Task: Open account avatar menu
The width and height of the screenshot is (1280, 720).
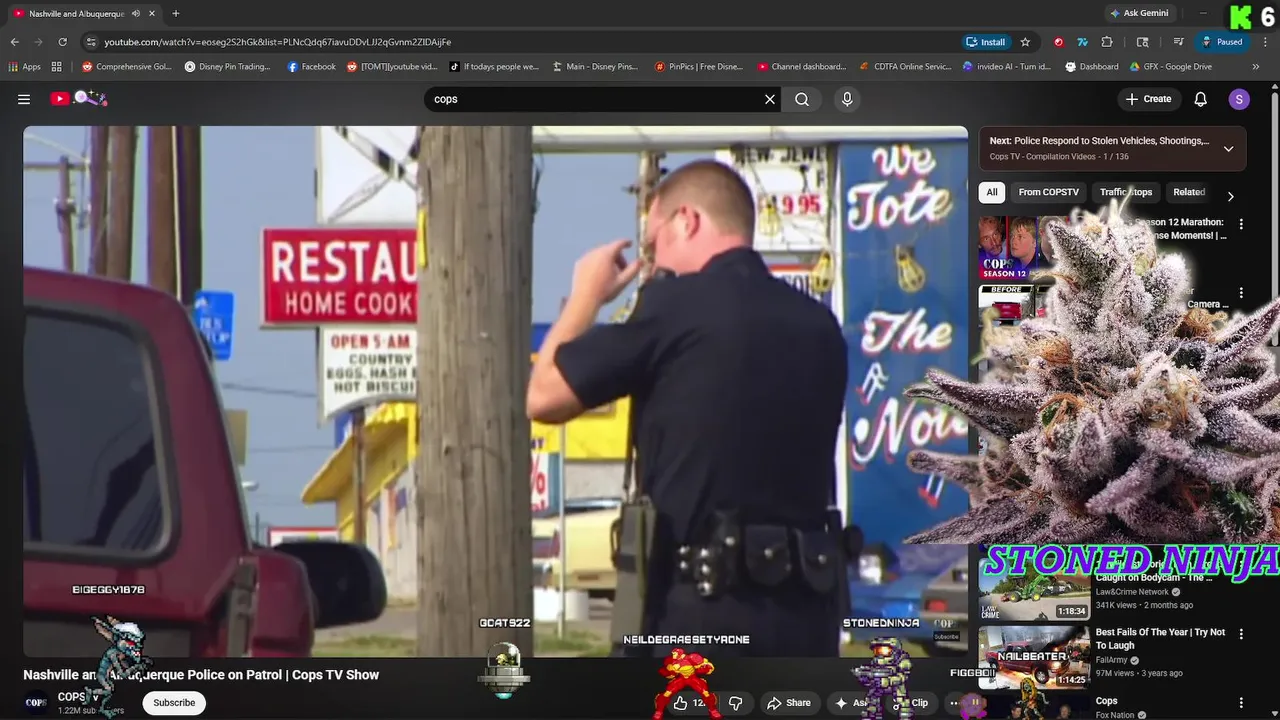Action: (1239, 99)
